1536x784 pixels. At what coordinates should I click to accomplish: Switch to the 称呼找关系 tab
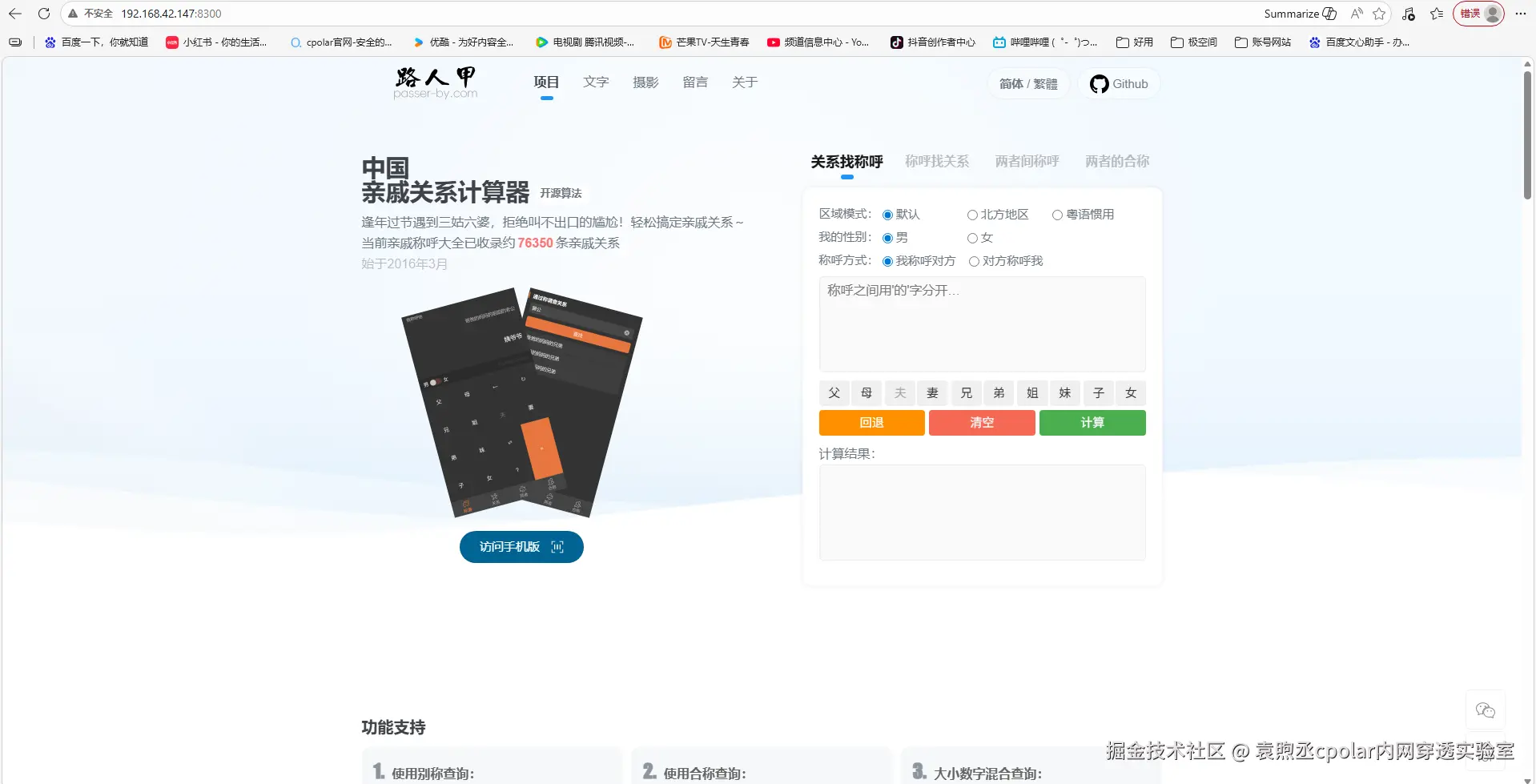tap(937, 162)
